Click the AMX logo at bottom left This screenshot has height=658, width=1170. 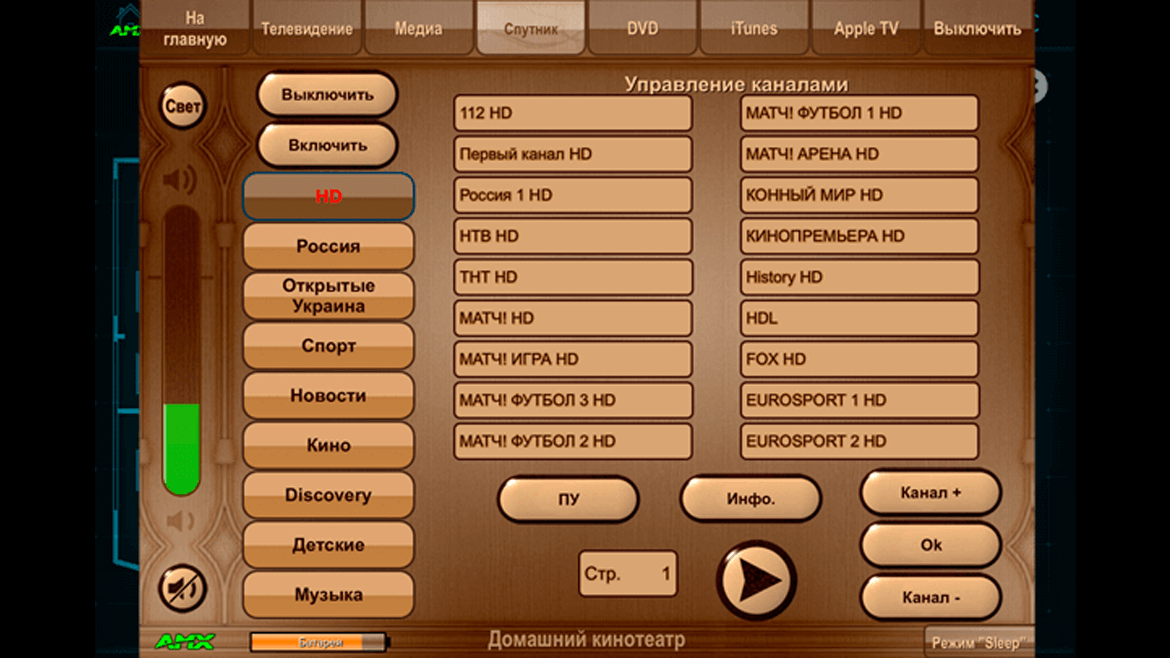[x=184, y=641]
